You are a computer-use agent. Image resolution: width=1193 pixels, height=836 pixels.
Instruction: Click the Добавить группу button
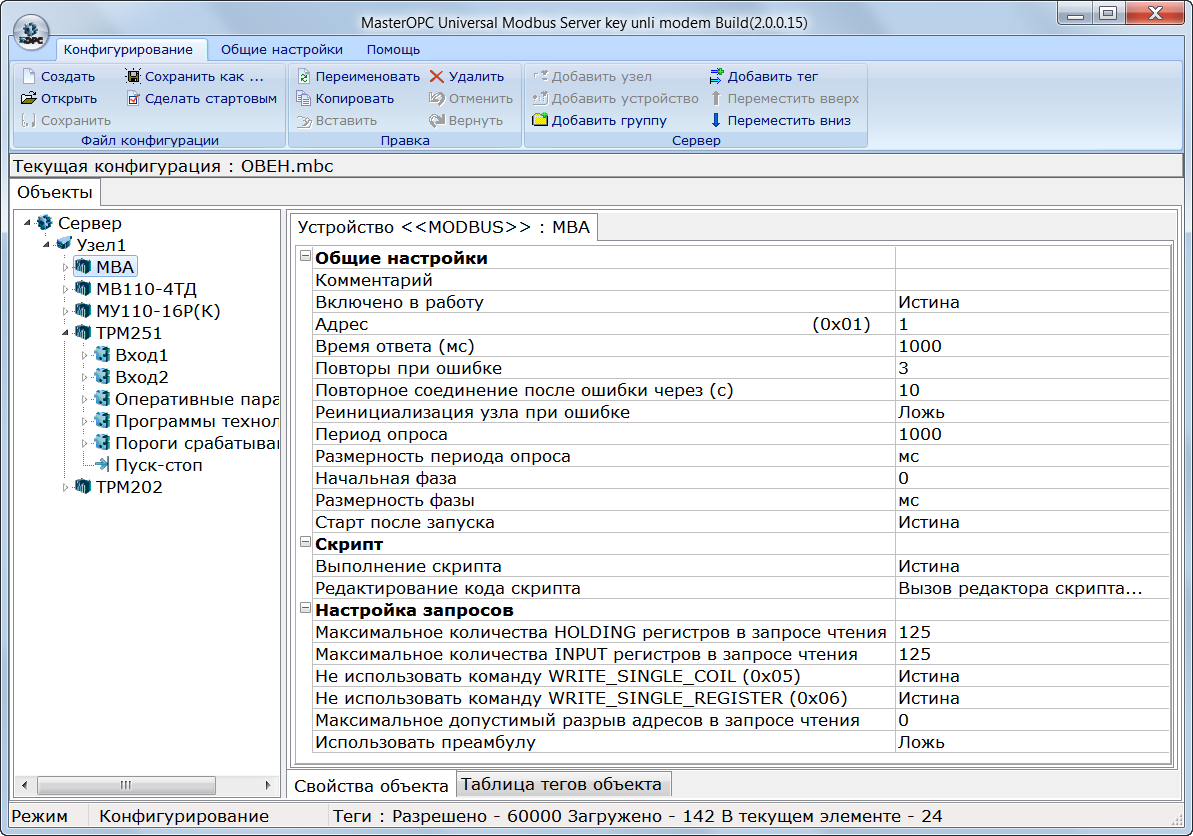(600, 120)
